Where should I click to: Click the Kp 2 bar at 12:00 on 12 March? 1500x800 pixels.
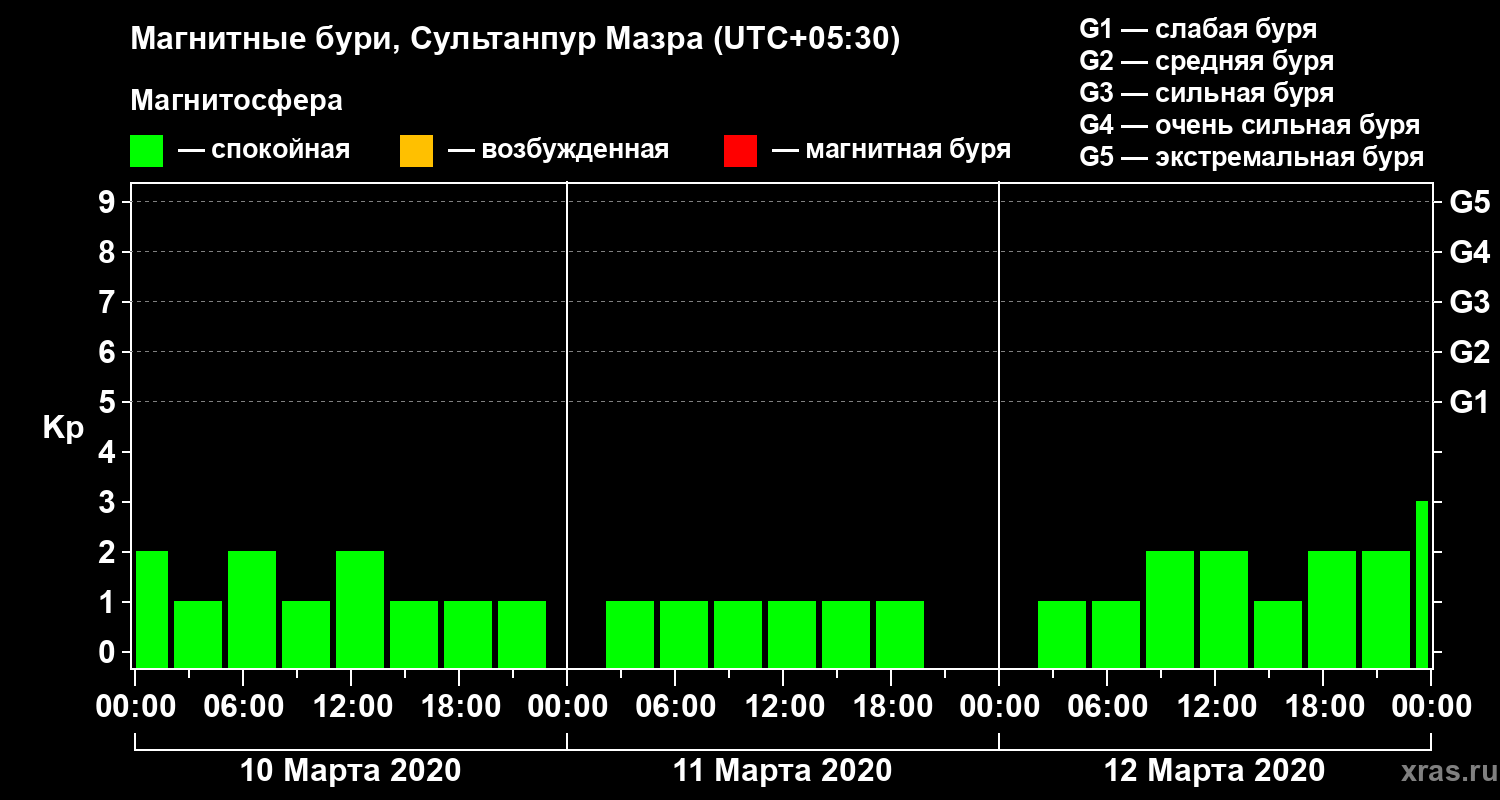coord(1224,609)
